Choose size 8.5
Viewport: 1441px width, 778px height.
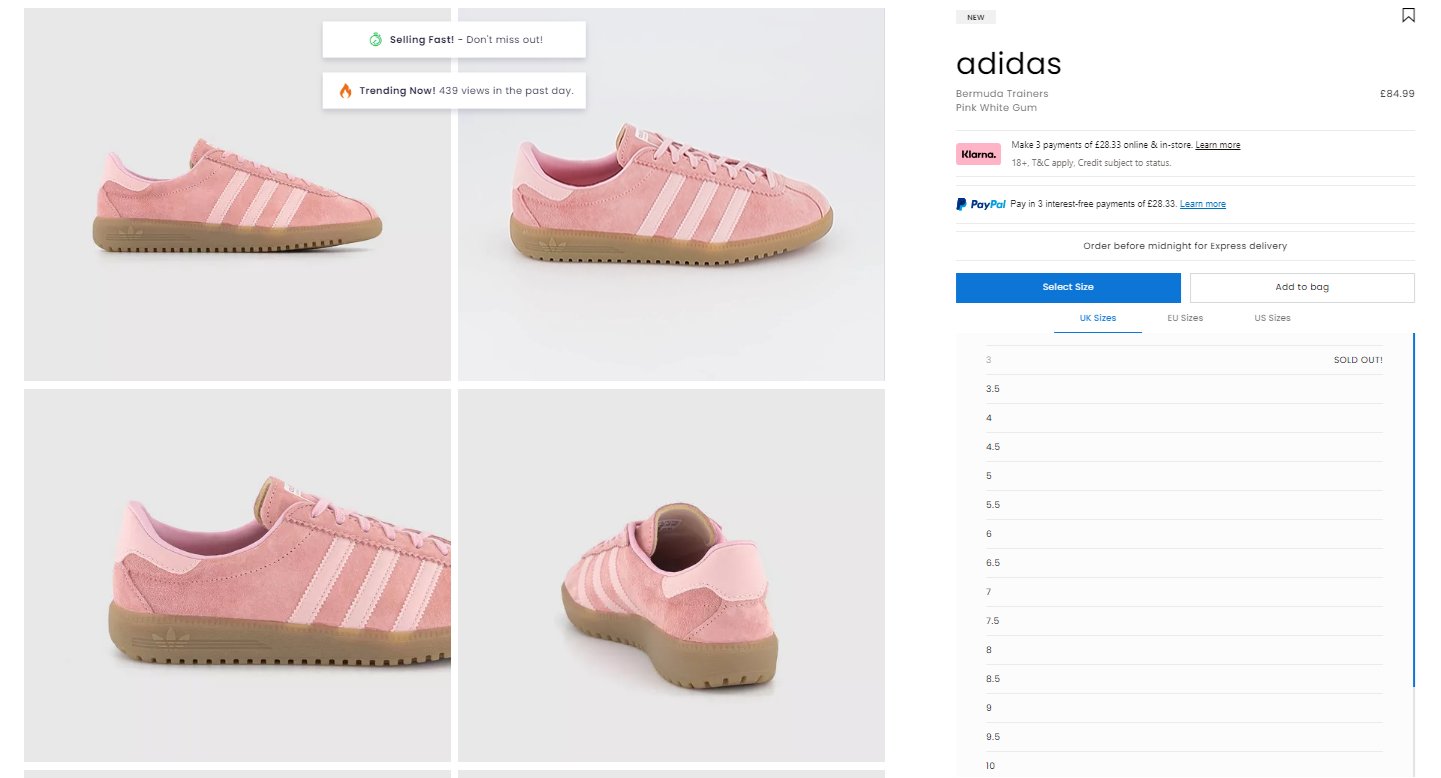(1184, 679)
